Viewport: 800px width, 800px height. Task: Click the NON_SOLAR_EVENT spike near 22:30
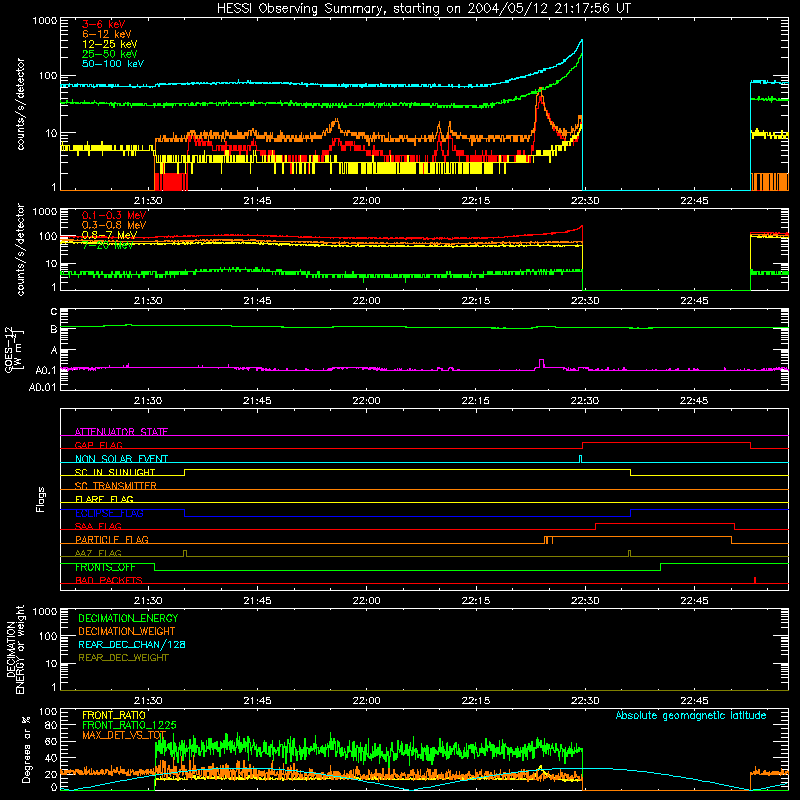click(580, 459)
